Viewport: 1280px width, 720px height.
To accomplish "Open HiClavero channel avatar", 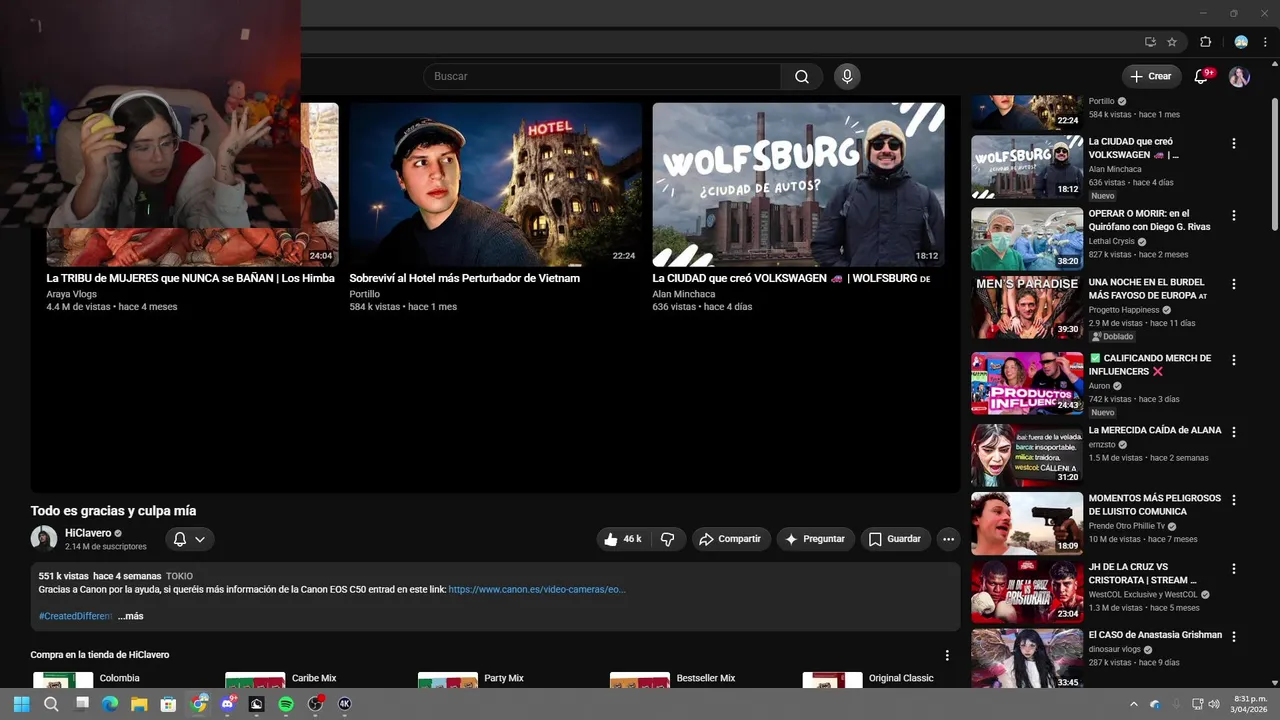I will click(44, 539).
